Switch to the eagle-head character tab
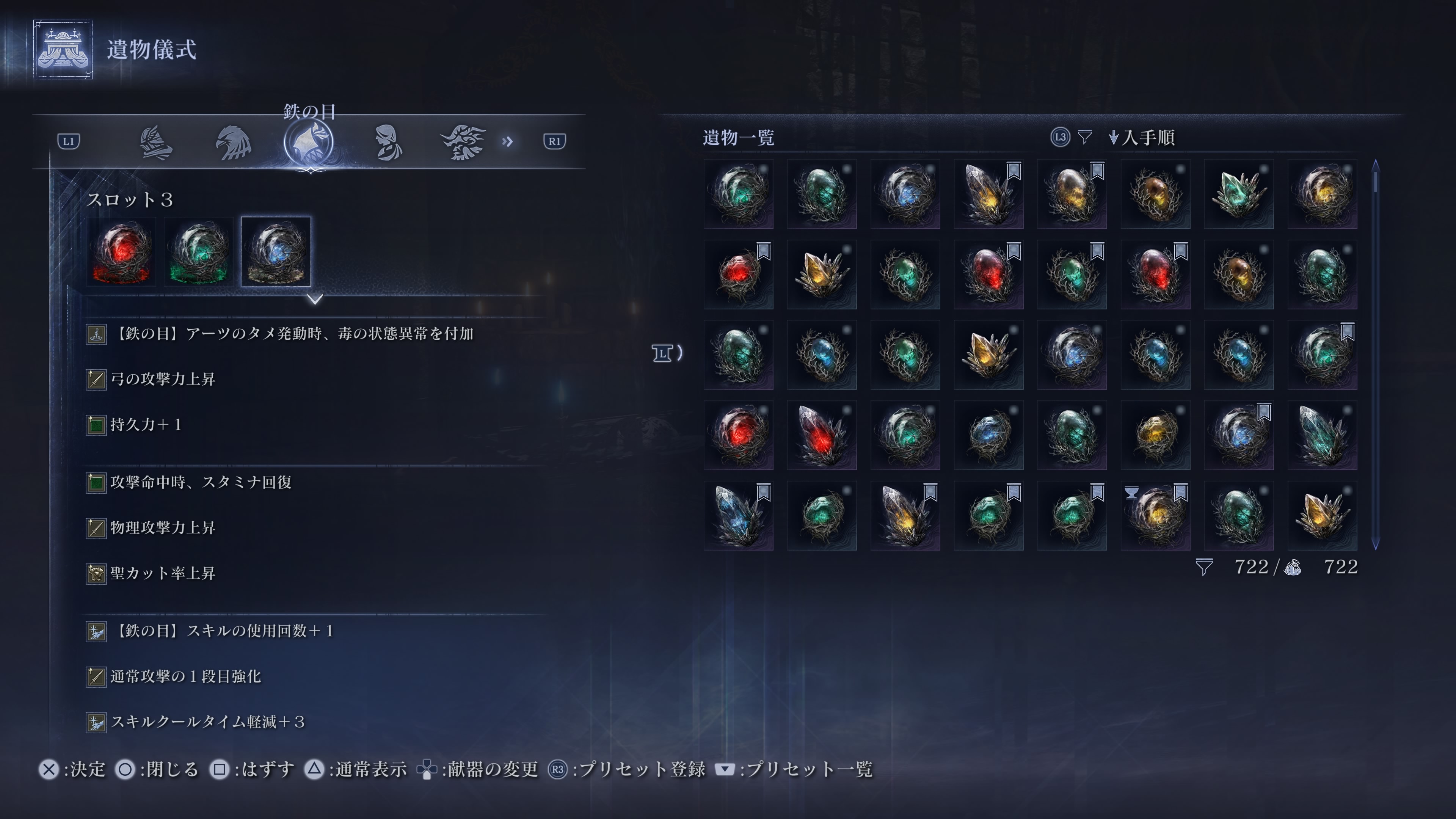1456x819 pixels. click(x=233, y=143)
